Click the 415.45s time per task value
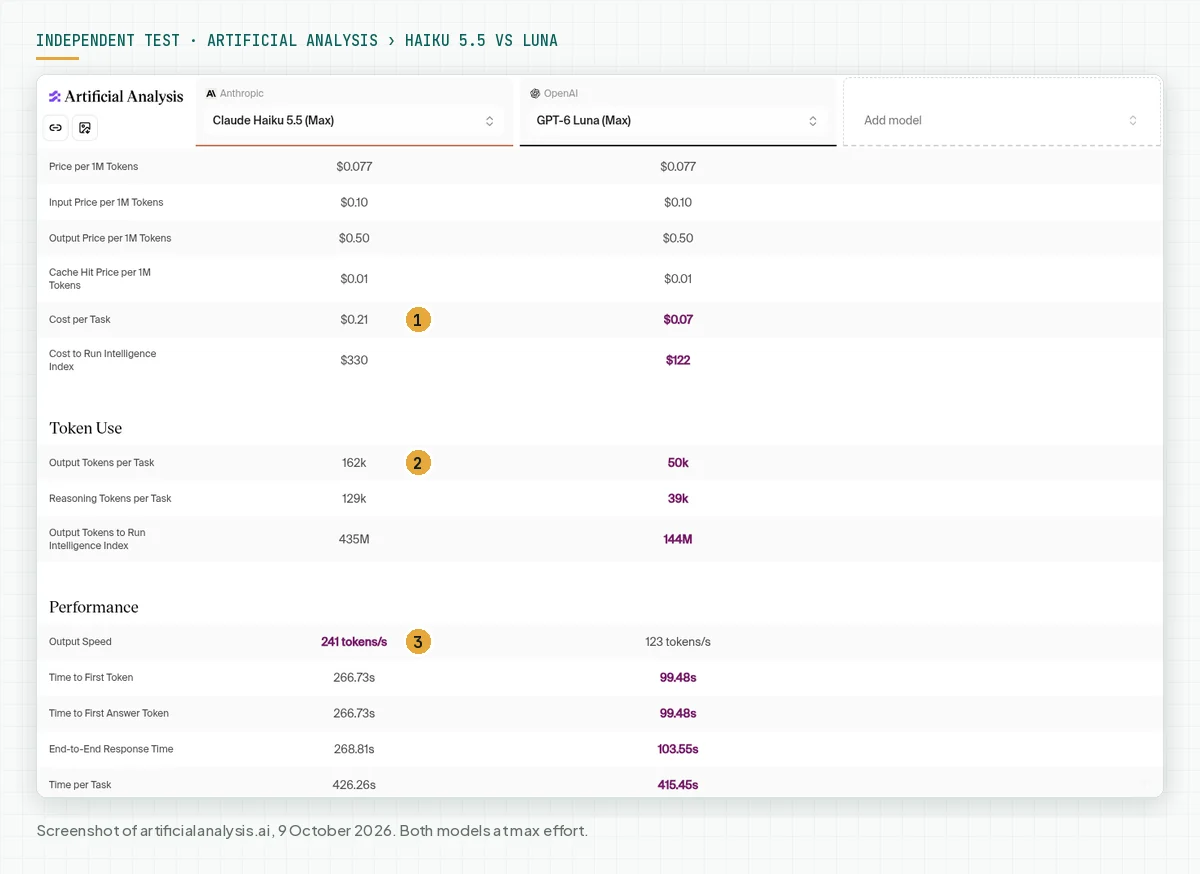 click(x=678, y=786)
